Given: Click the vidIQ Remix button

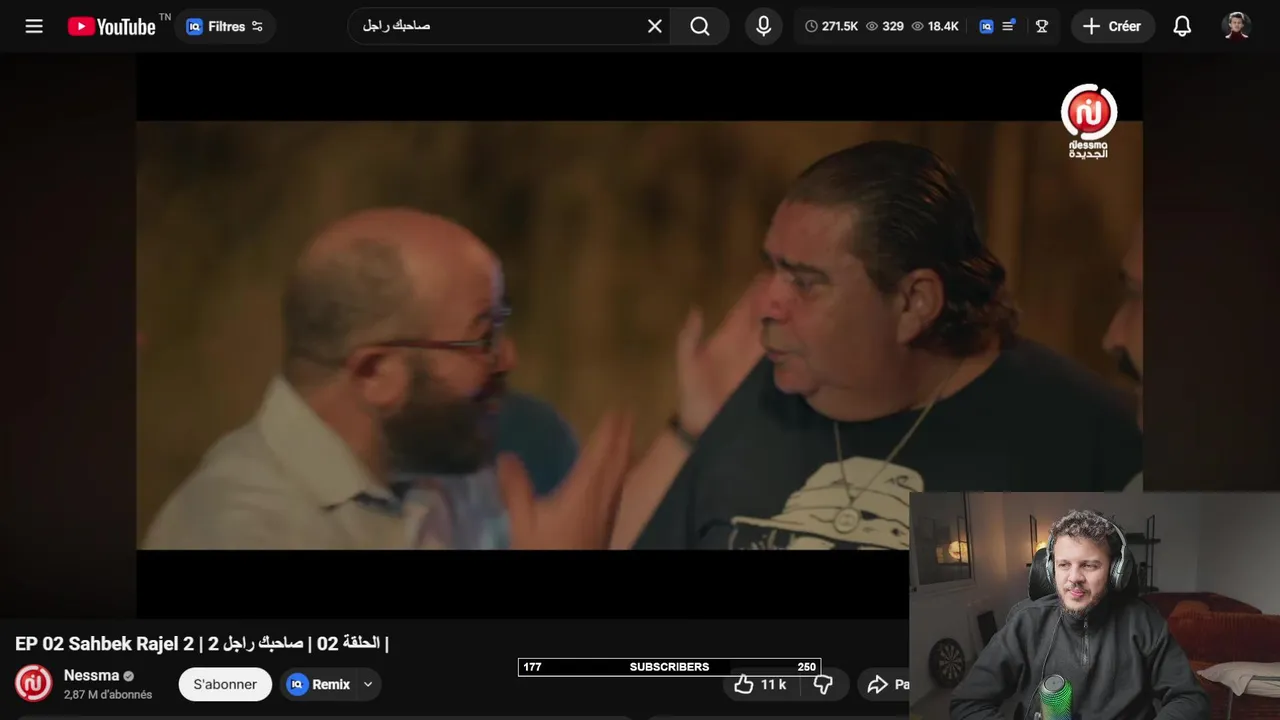Looking at the screenshot, I should coord(319,684).
